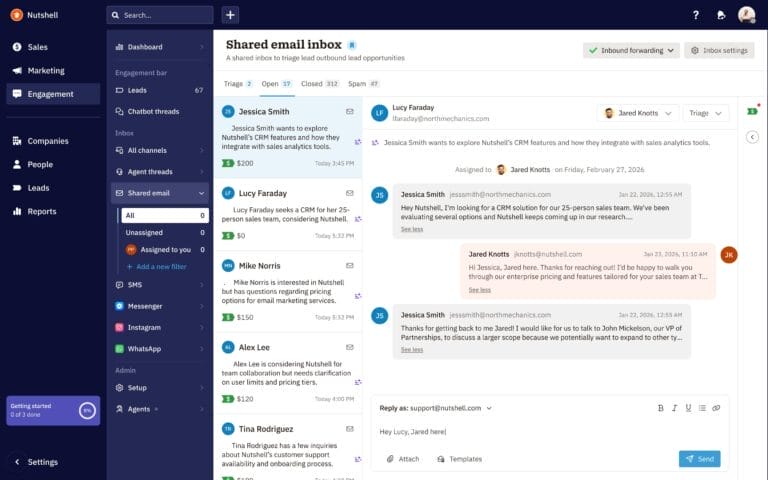Open the Reply as support@nutshell.com dropdown
The height and width of the screenshot is (480, 768).
click(436, 408)
